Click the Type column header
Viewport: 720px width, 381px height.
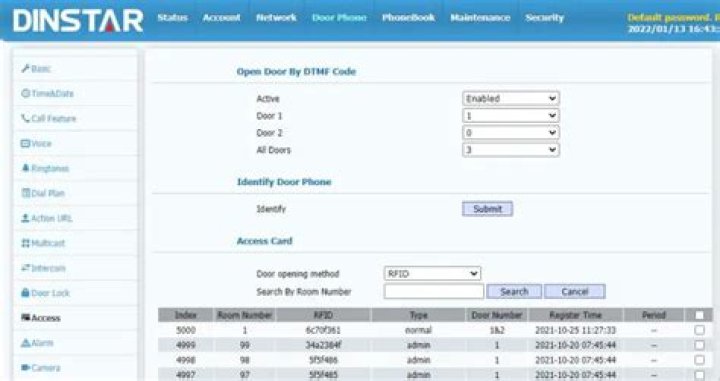tap(418, 315)
